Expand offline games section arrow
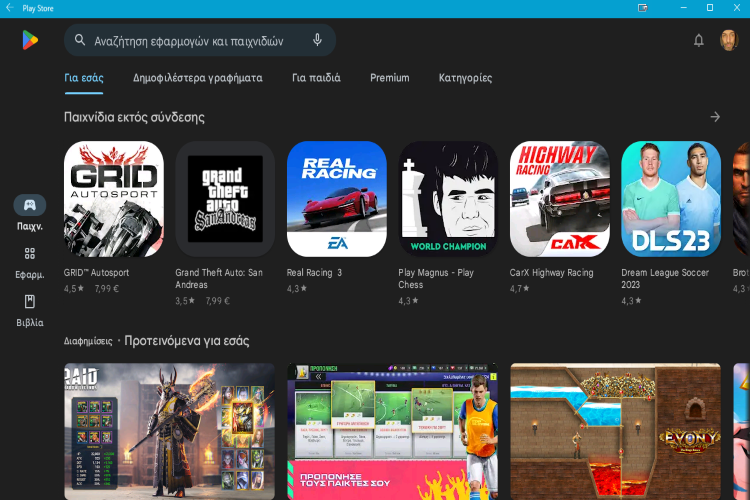The height and width of the screenshot is (500, 750). point(715,117)
